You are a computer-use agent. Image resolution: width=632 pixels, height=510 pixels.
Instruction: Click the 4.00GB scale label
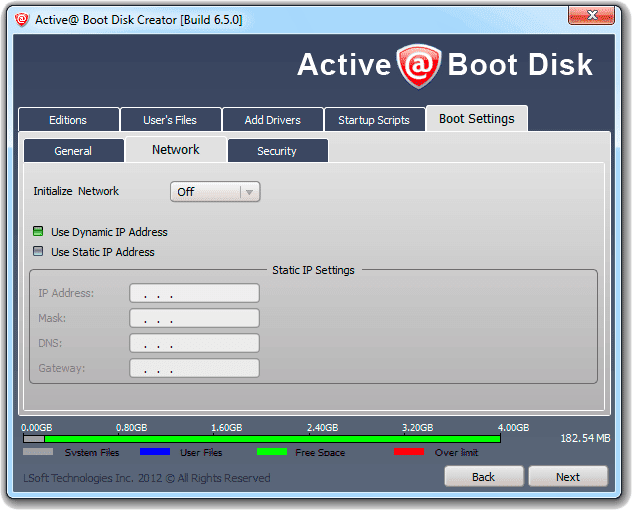513,427
